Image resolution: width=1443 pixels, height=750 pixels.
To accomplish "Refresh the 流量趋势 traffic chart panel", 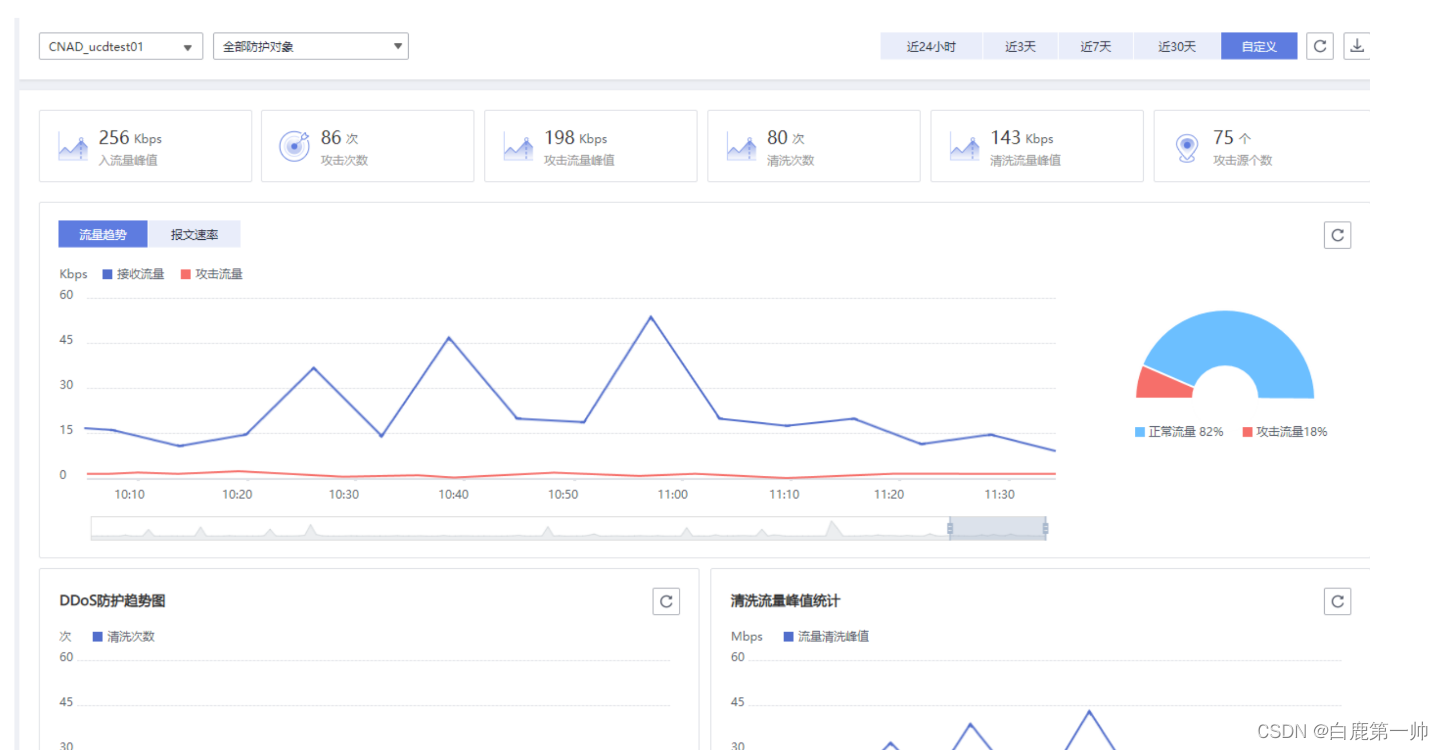I will (x=1337, y=235).
